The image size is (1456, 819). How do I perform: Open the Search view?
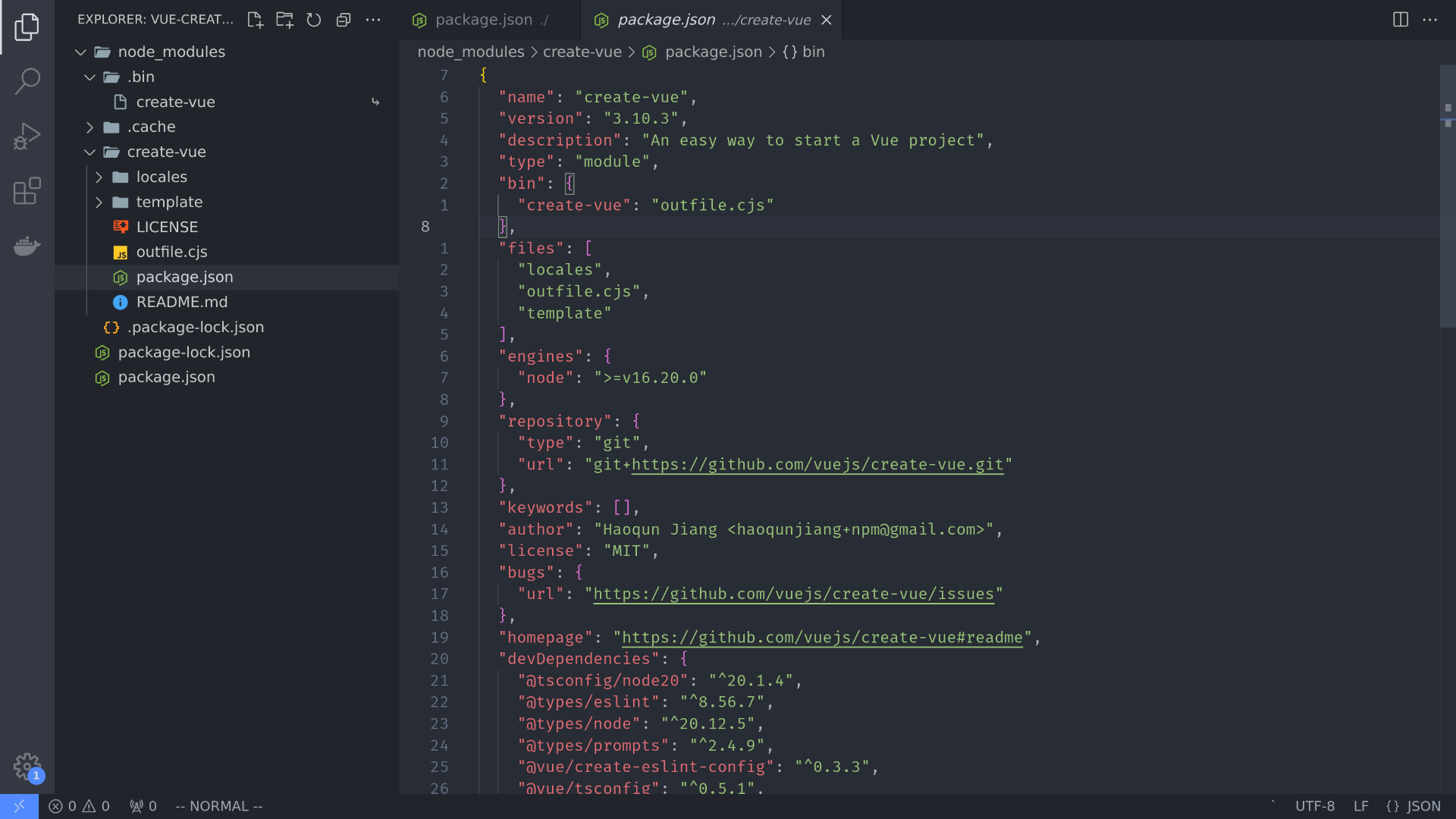click(27, 80)
